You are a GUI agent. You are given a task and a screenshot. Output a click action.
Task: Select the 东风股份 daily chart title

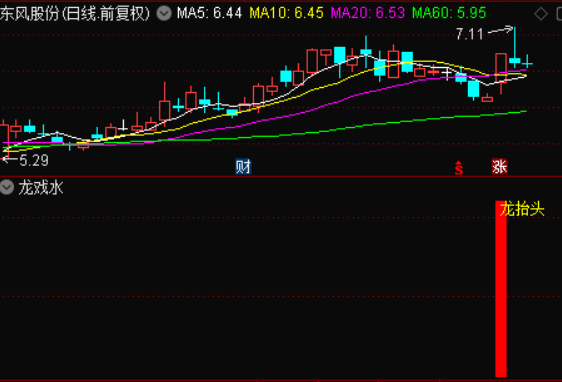click(x=75, y=14)
